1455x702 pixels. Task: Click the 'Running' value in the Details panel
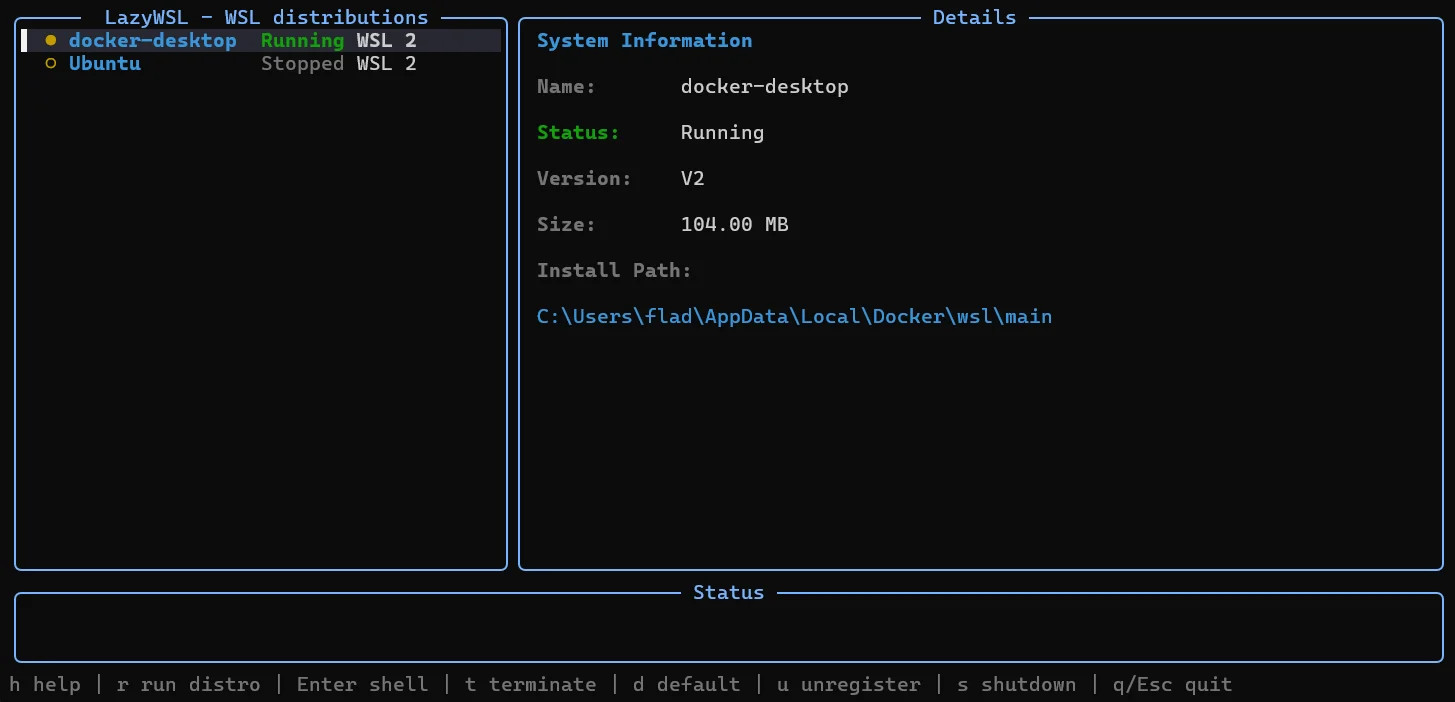723,133
